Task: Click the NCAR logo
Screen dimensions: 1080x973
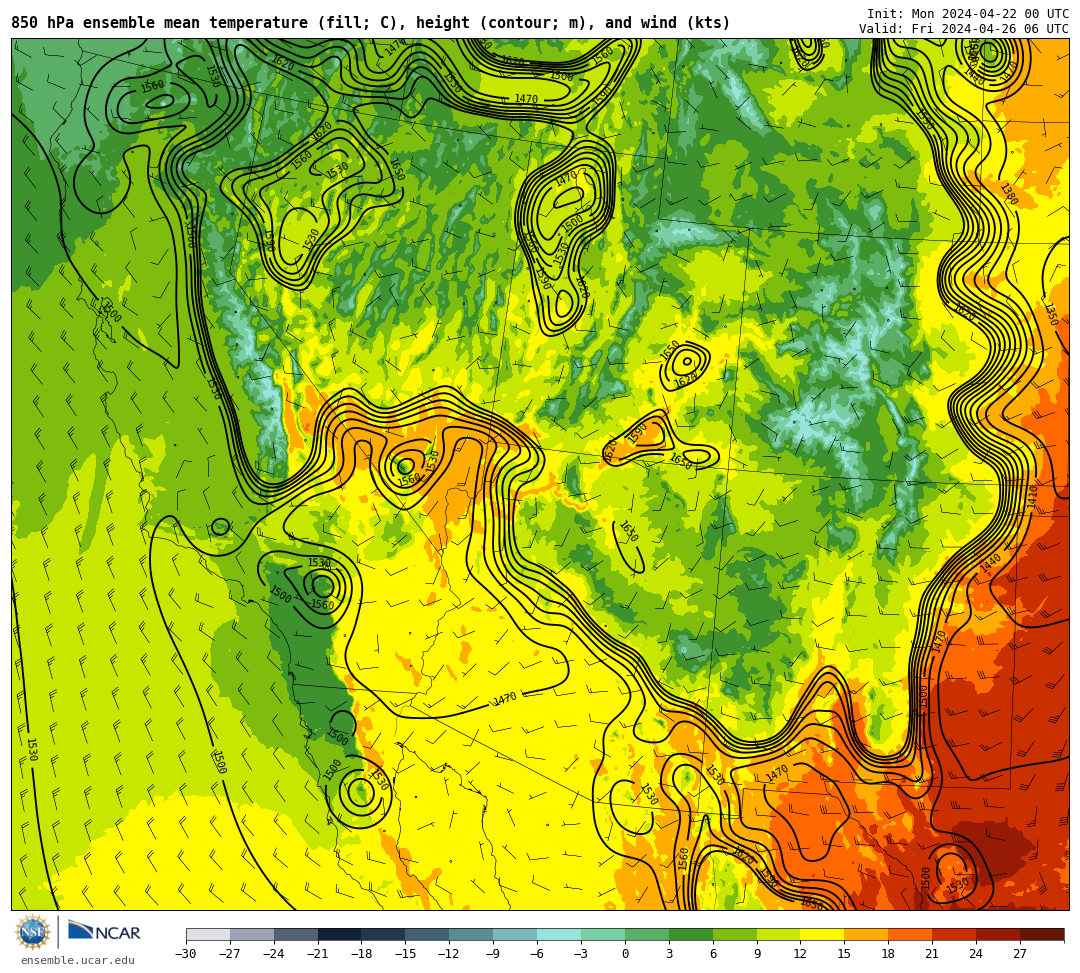Action: tap(104, 933)
